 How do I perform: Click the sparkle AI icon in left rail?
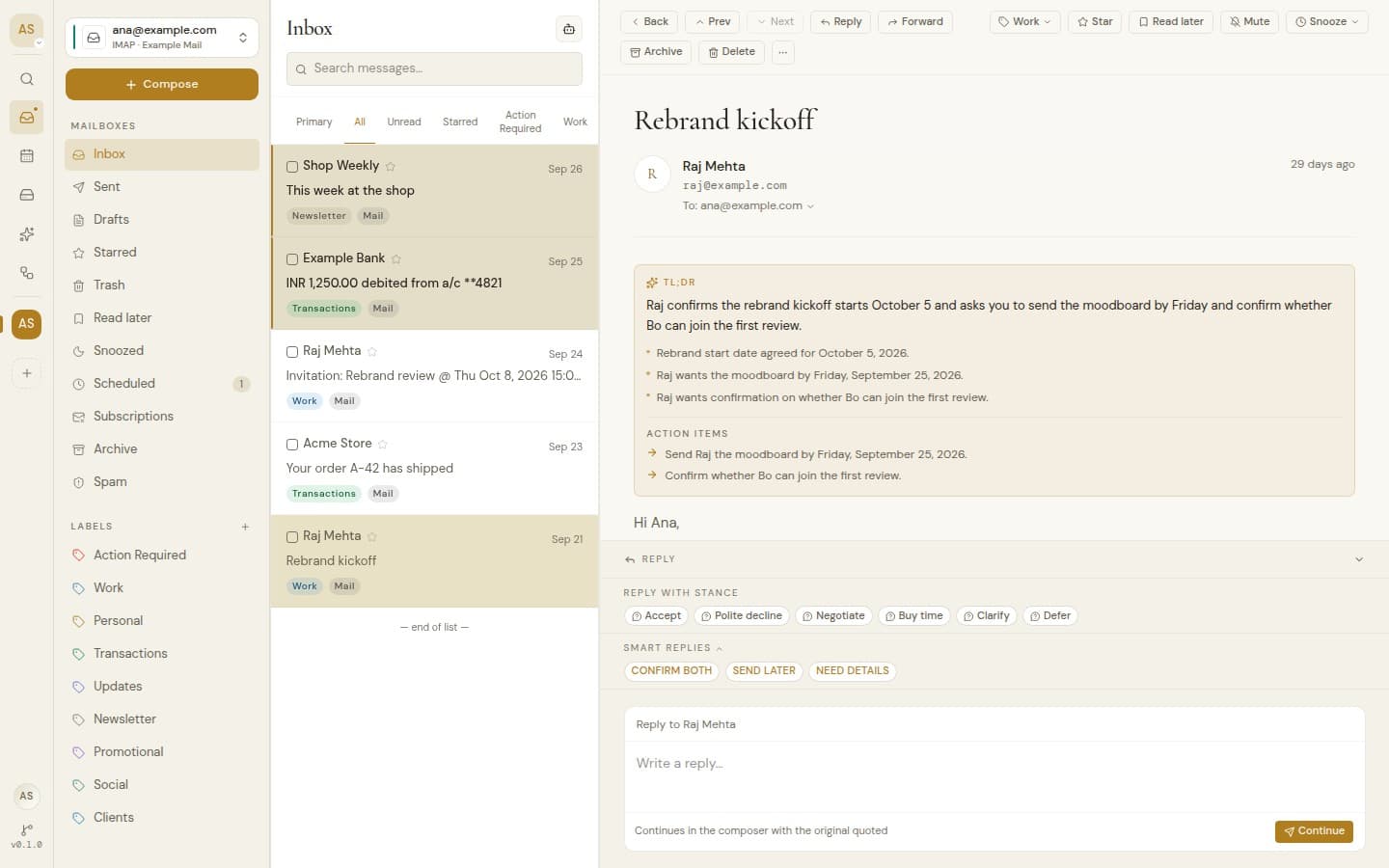(27, 234)
